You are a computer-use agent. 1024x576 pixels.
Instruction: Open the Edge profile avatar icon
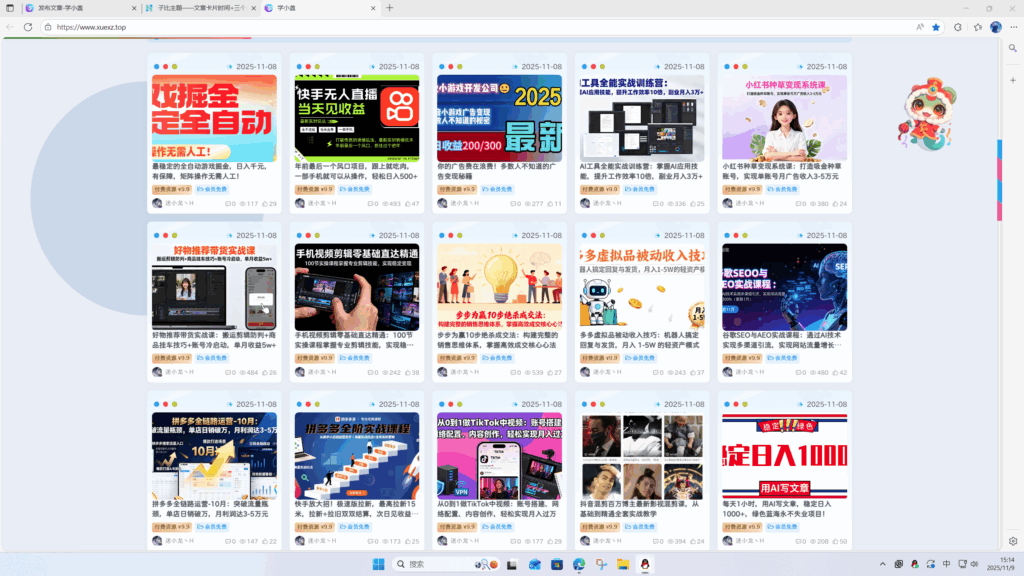pyautogui.click(x=996, y=27)
